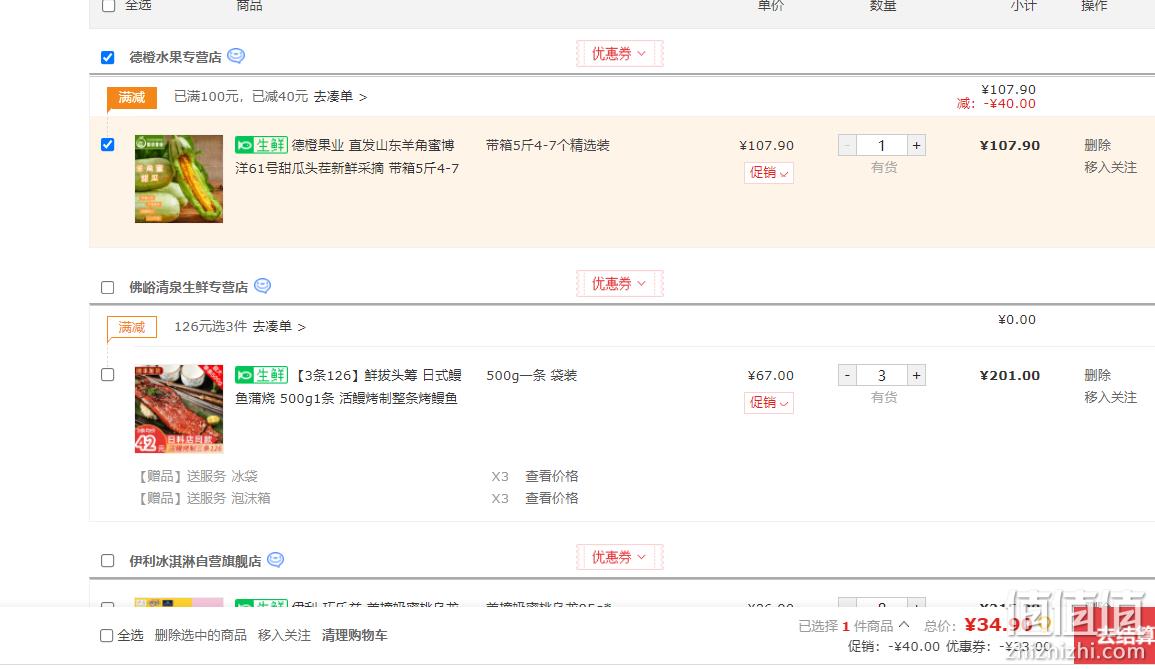Open 德橙水果专营店 store name link
The image size is (1155, 669).
pyautogui.click(x=175, y=57)
